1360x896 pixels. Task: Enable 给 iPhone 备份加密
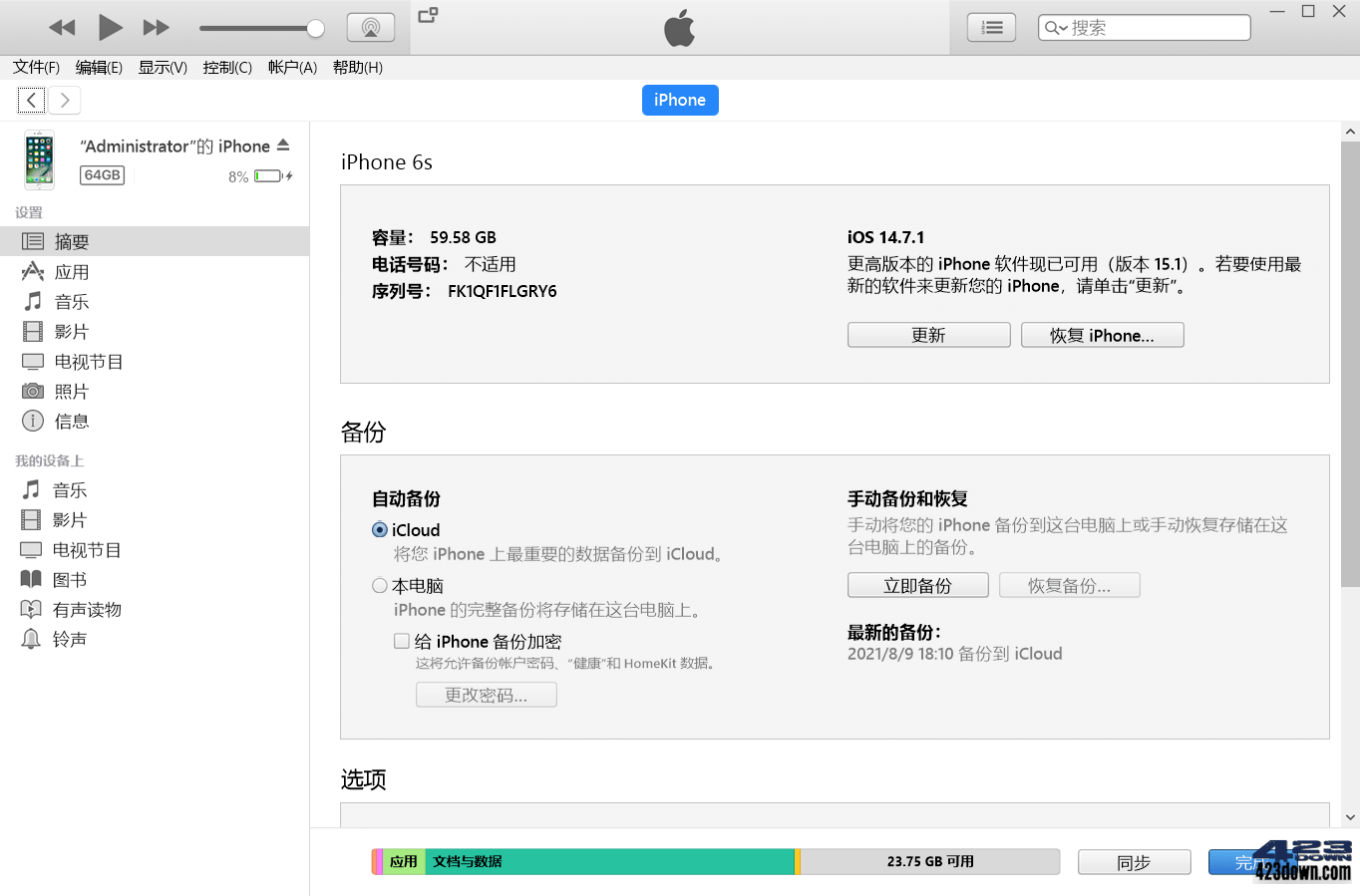coord(402,641)
